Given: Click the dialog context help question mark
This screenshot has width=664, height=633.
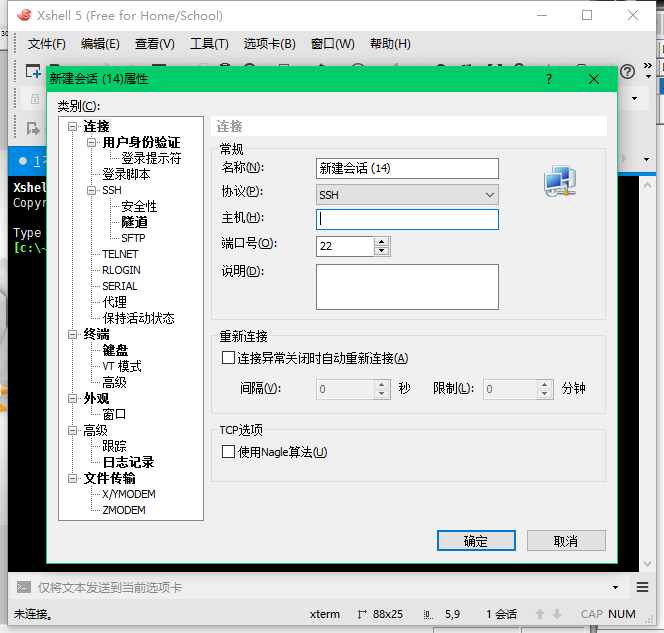Looking at the screenshot, I should tap(549, 79).
